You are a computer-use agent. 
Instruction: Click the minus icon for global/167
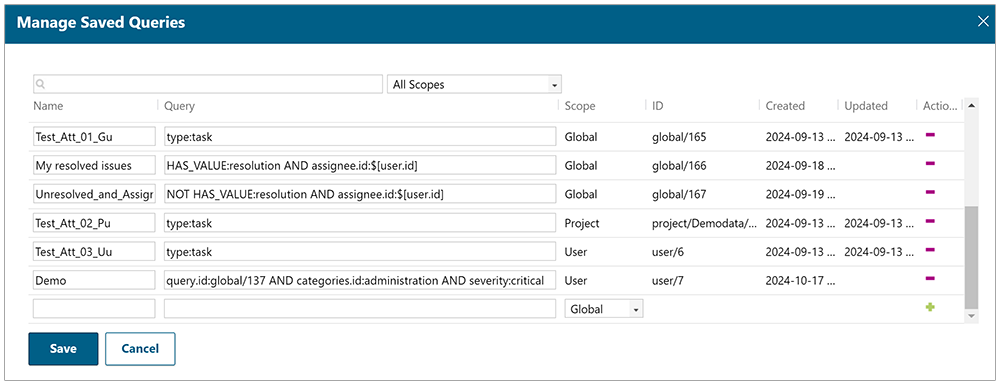tap(930, 192)
